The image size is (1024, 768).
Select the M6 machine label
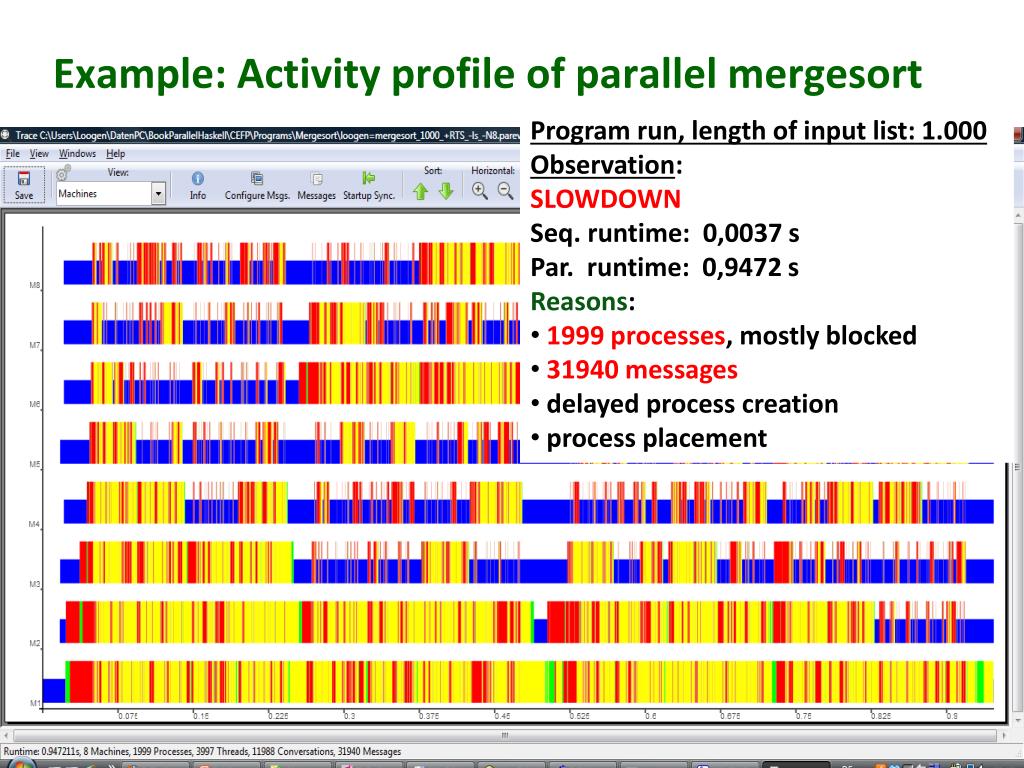coord(35,404)
